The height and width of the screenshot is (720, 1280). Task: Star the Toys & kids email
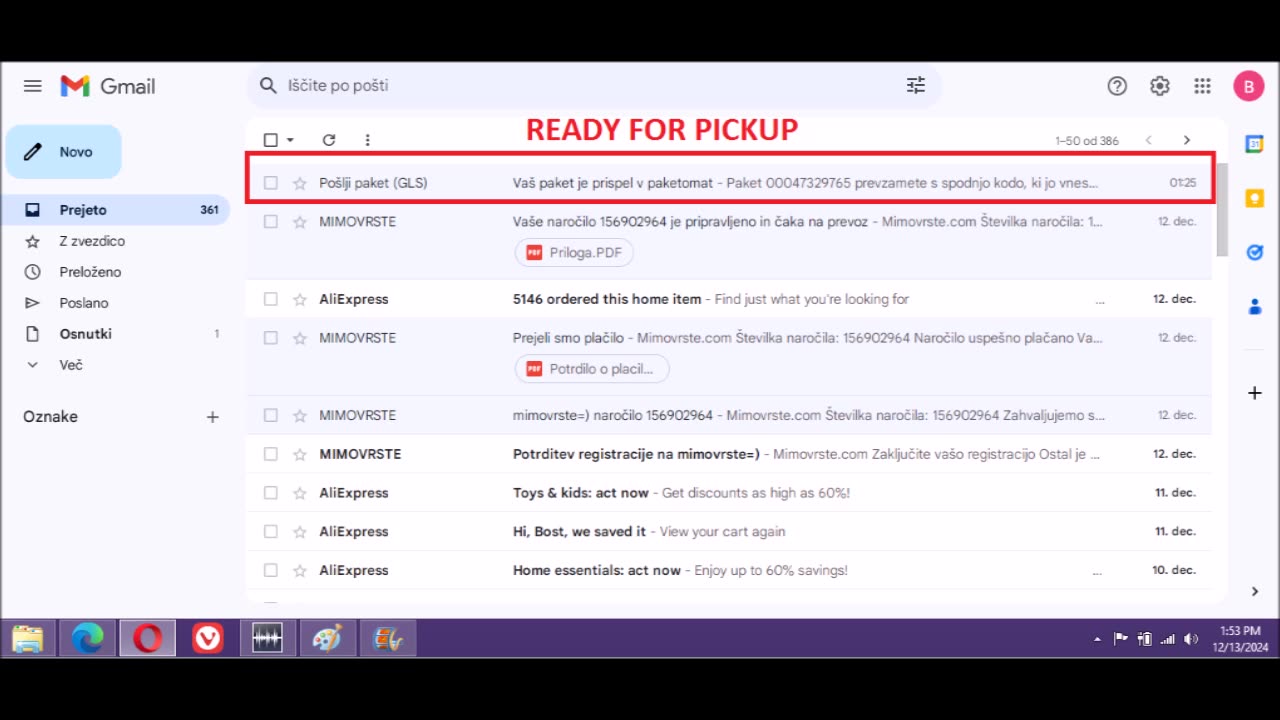click(299, 493)
